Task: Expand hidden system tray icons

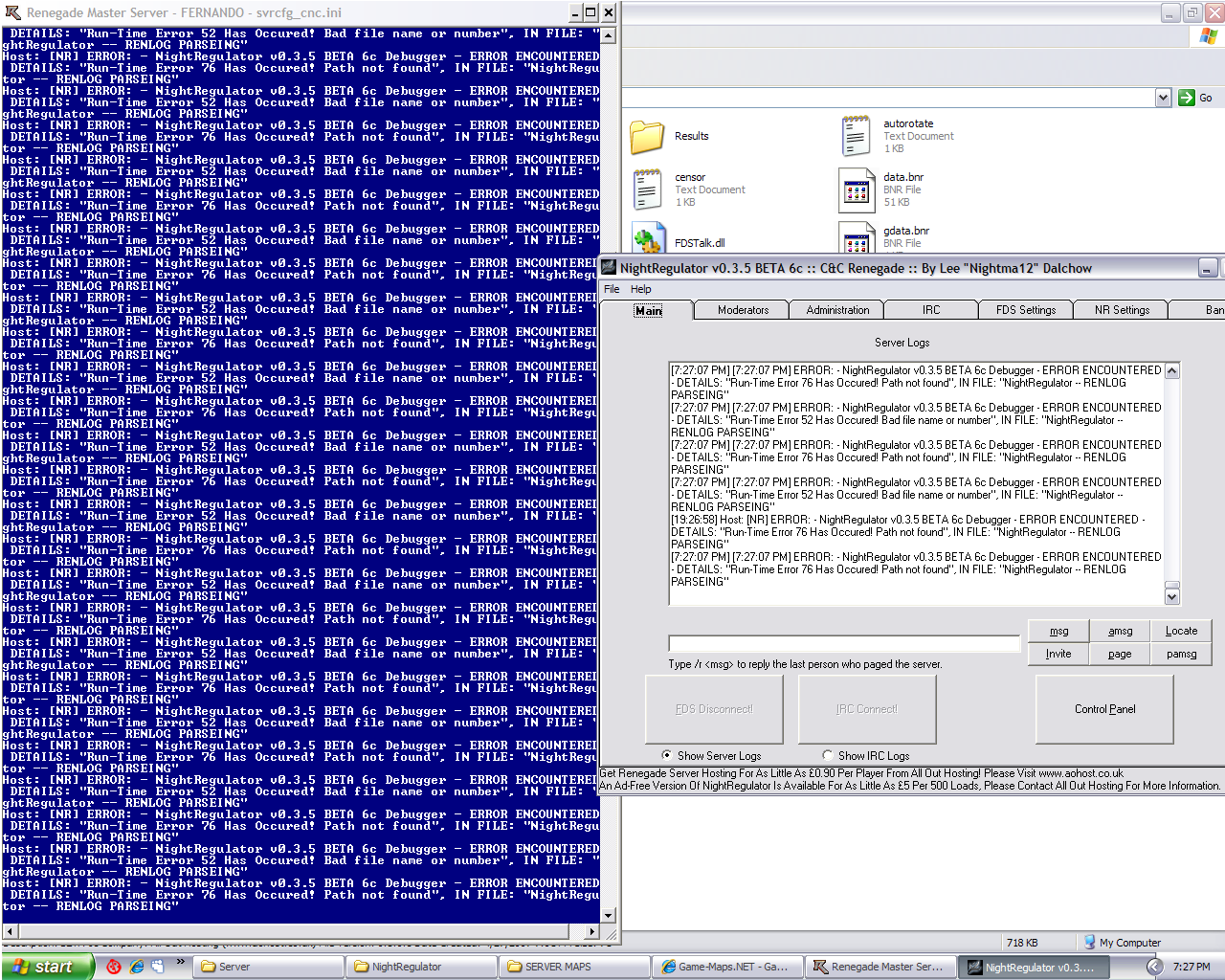Action: (1155, 967)
